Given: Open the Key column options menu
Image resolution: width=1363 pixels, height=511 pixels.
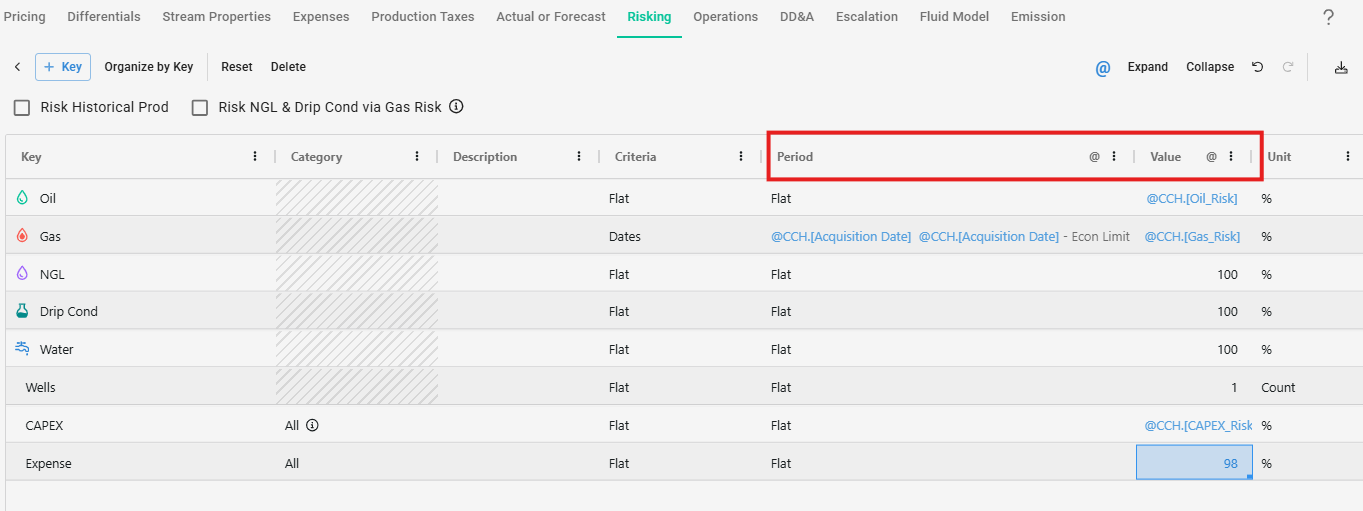Looking at the screenshot, I should coord(255,156).
